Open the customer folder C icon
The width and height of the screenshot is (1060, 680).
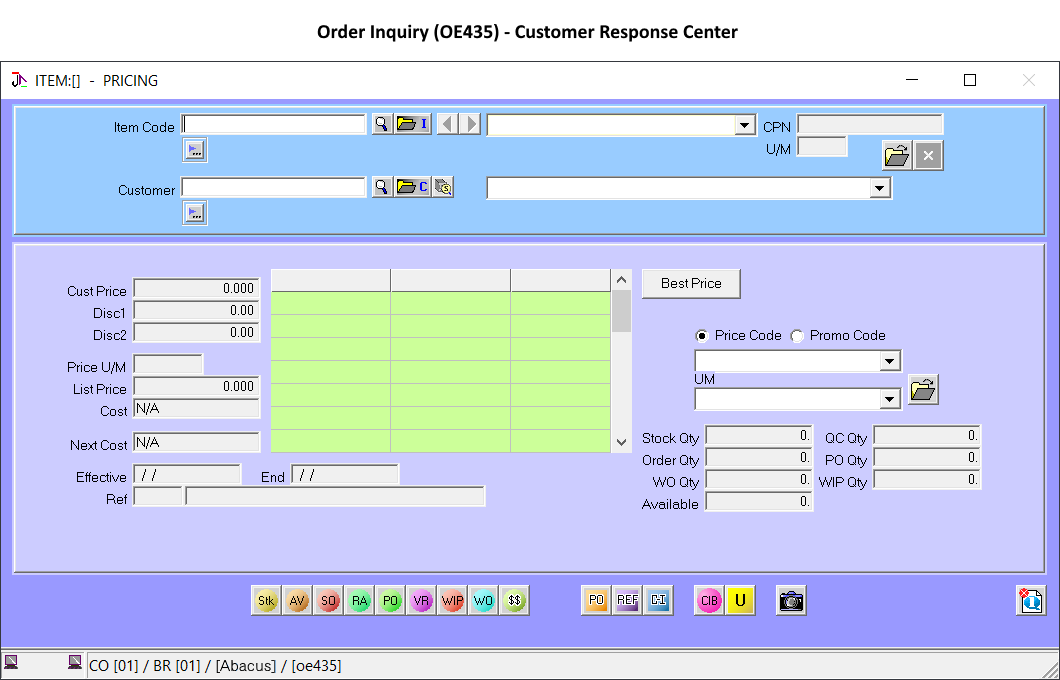(x=413, y=187)
